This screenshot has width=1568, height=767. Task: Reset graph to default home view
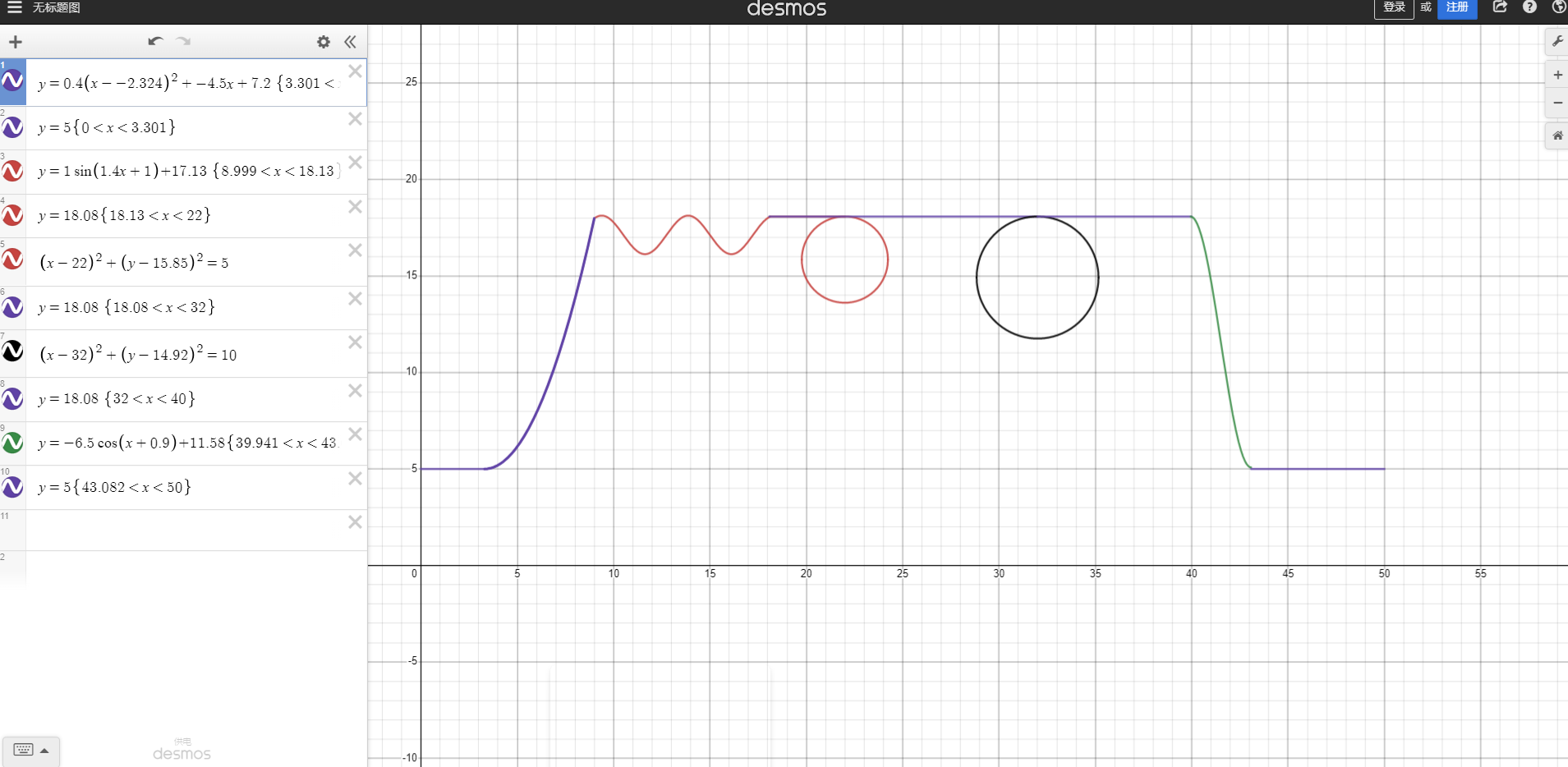click(x=1557, y=135)
